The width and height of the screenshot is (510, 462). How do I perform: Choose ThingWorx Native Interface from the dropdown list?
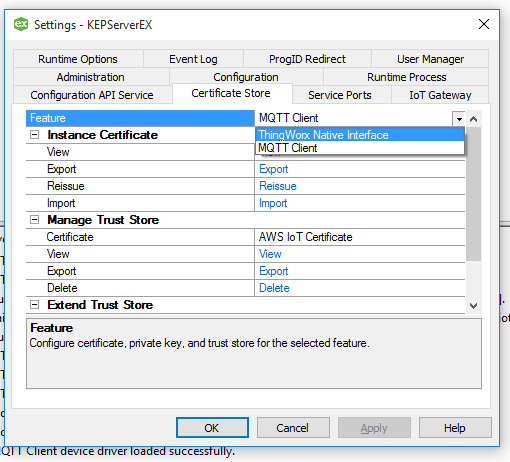[x=360, y=135]
